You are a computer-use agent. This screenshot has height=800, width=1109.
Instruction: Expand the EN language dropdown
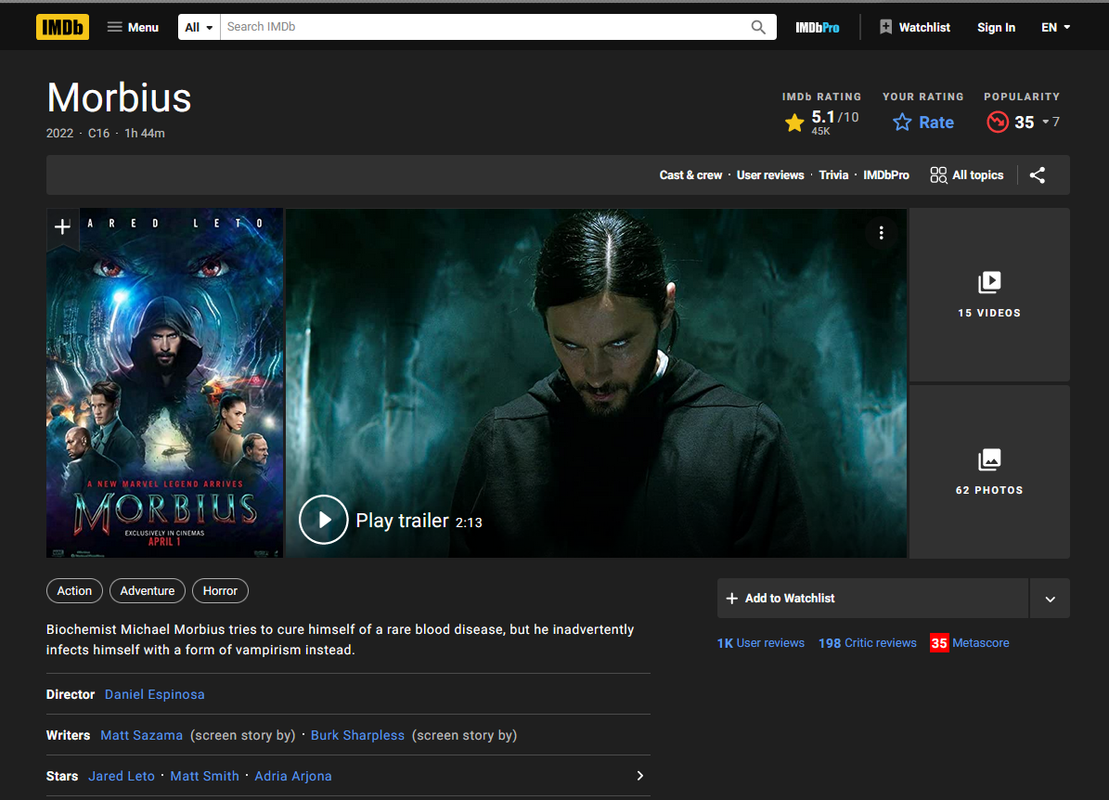(x=1055, y=27)
